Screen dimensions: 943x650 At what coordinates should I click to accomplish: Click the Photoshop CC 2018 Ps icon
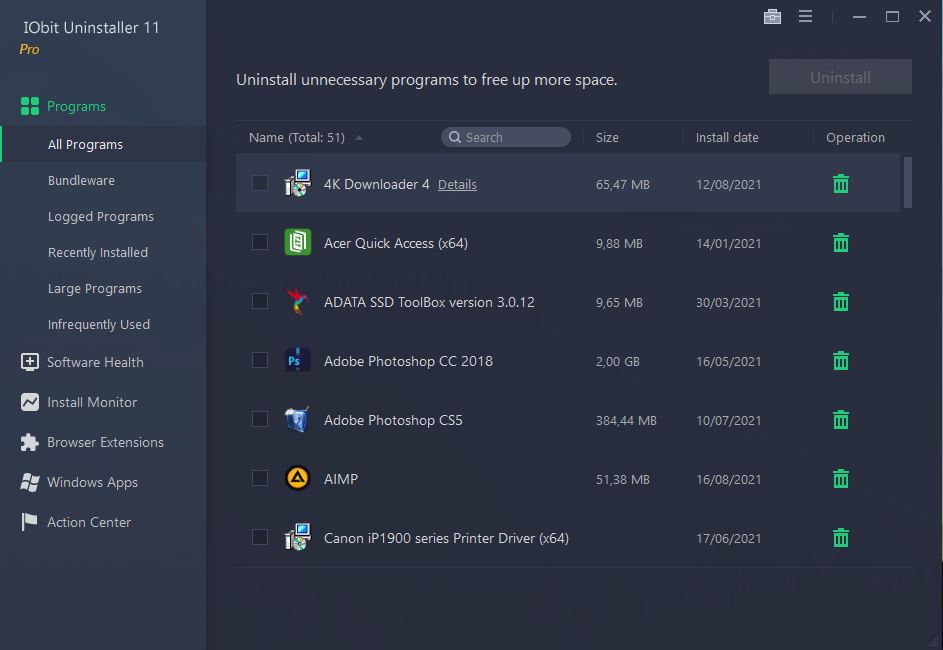click(x=298, y=360)
